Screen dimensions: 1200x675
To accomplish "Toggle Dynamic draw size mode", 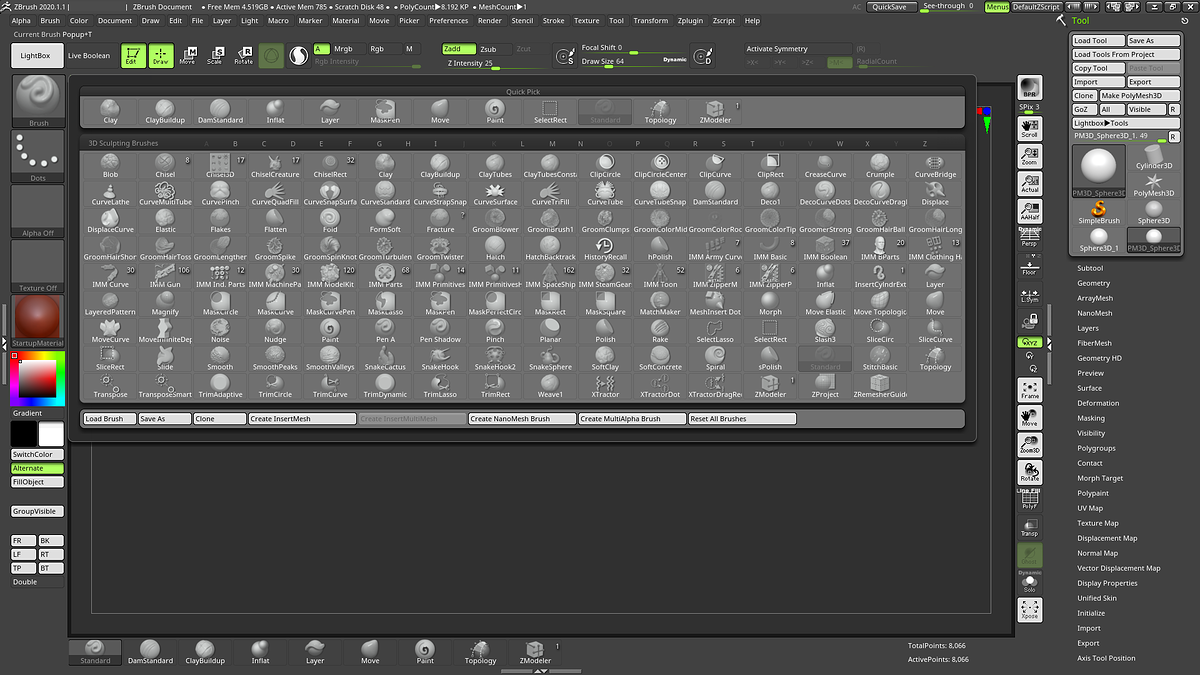I will (x=675, y=60).
